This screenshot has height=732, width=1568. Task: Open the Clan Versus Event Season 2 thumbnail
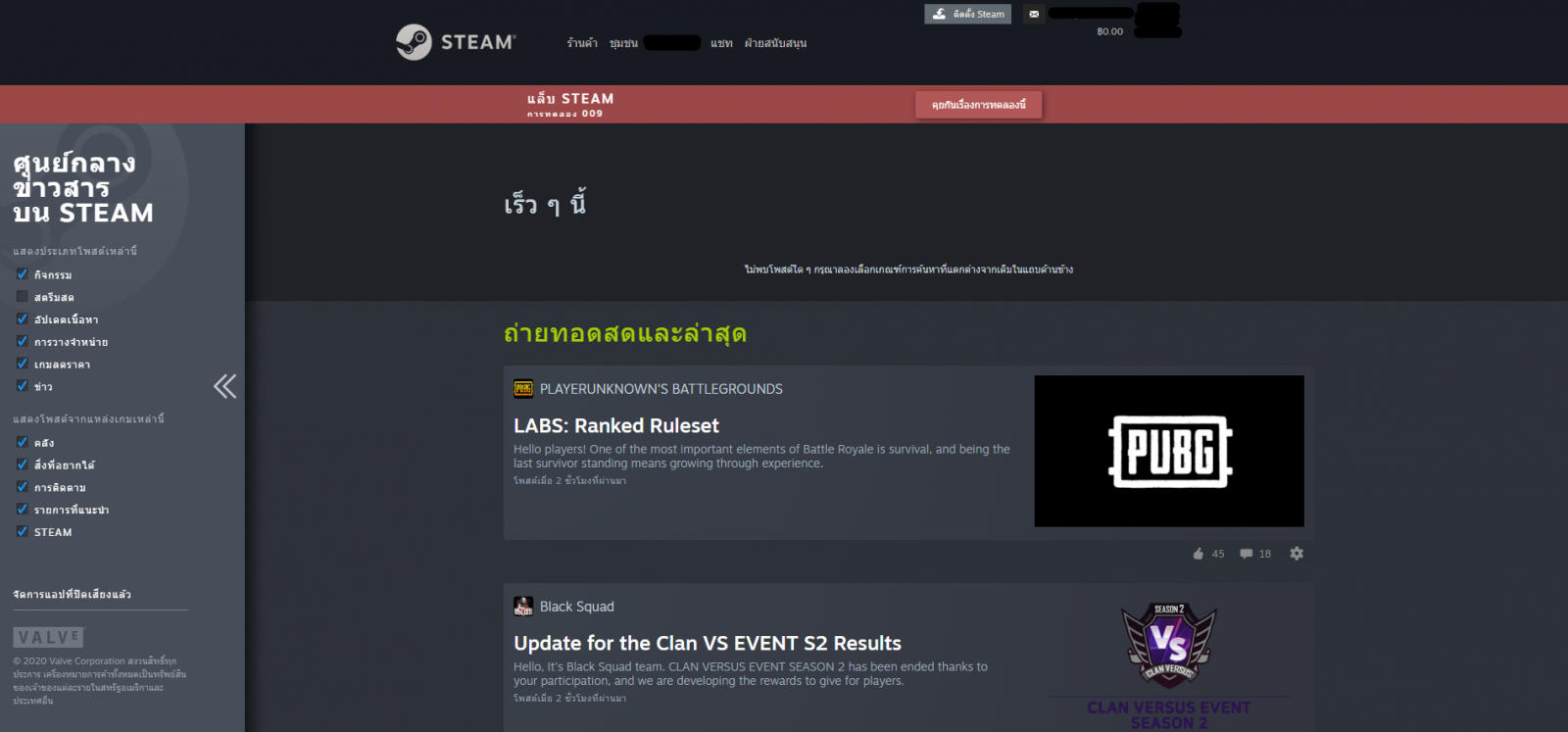pyautogui.click(x=1169, y=662)
